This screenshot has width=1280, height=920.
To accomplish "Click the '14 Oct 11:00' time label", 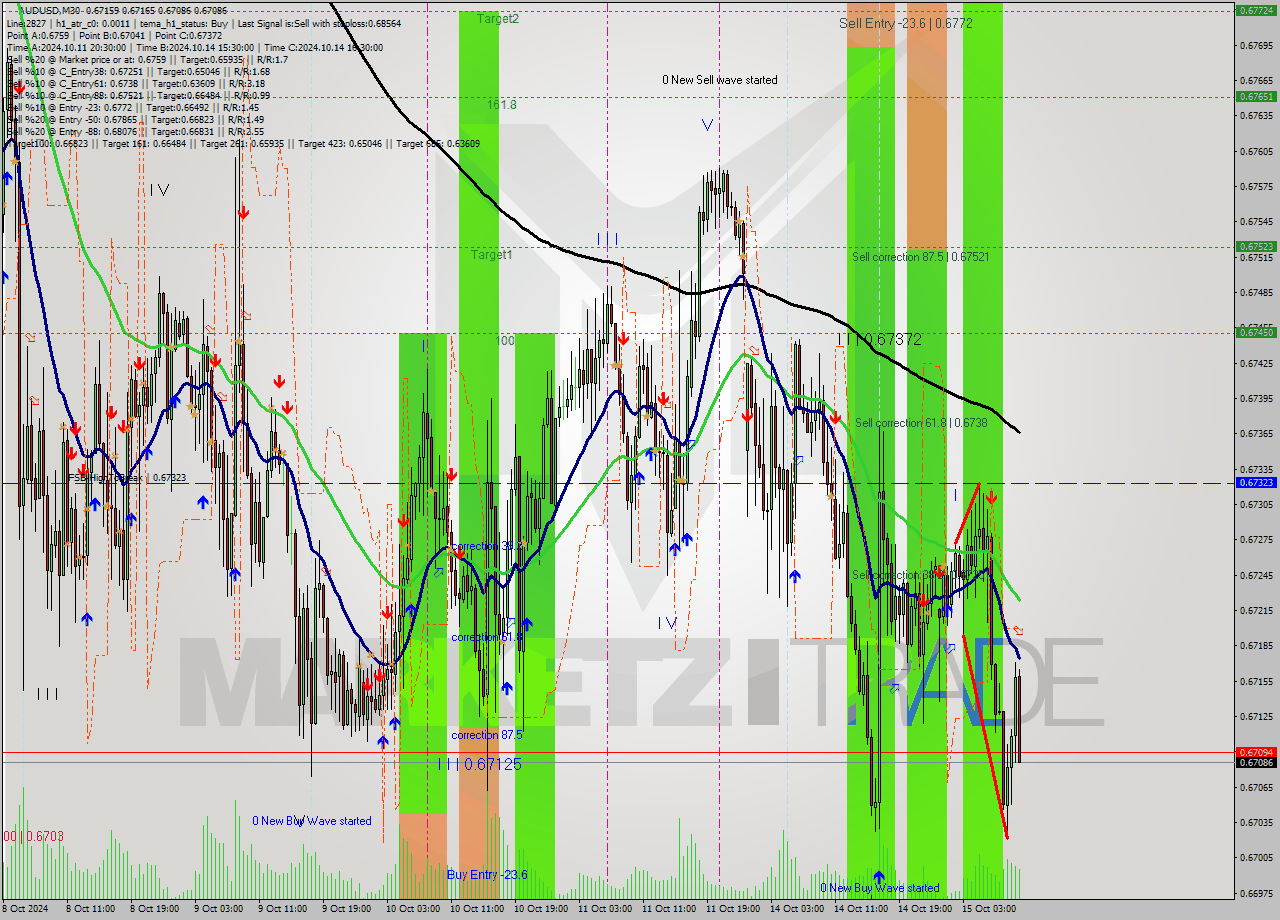I will 860,909.
